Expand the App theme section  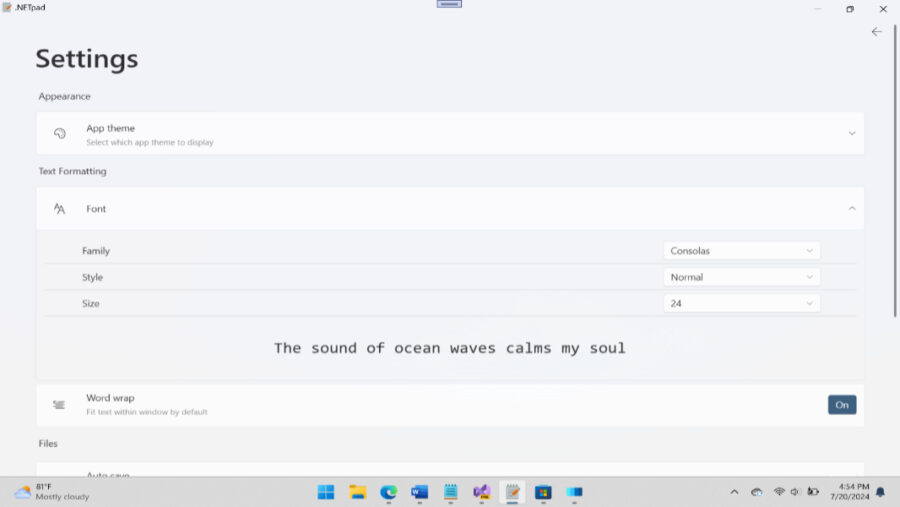[851, 134]
